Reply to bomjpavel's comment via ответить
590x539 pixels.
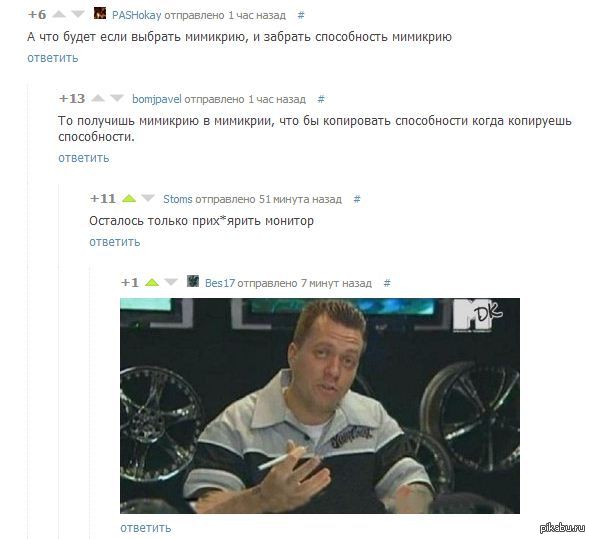pos(84,158)
